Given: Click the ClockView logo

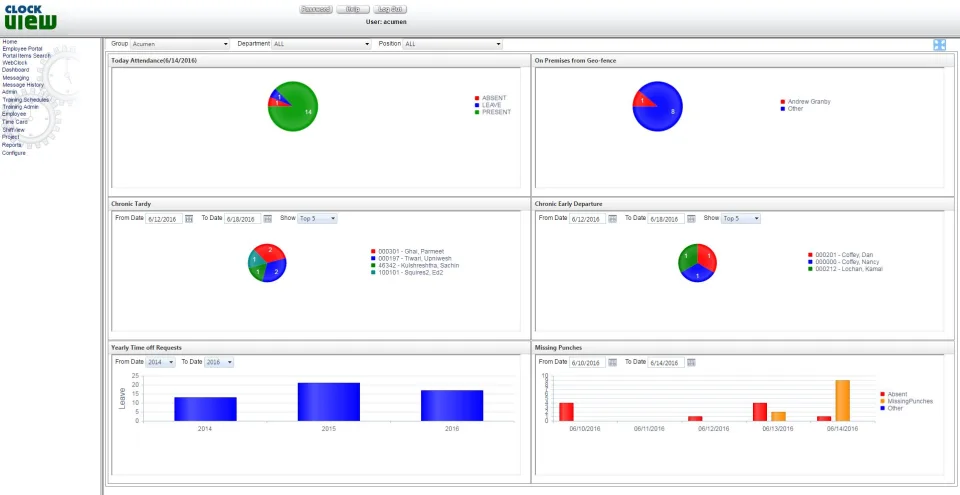Looking at the screenshot, I should click(x=30, y=18).
